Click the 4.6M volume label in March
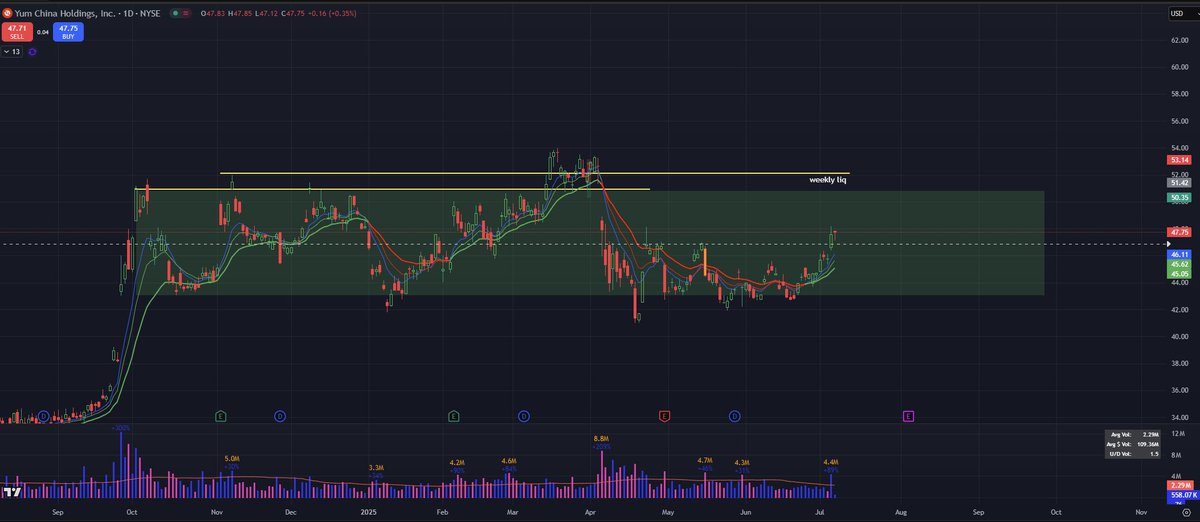The image size is (1200, 522). click(508, 461)
